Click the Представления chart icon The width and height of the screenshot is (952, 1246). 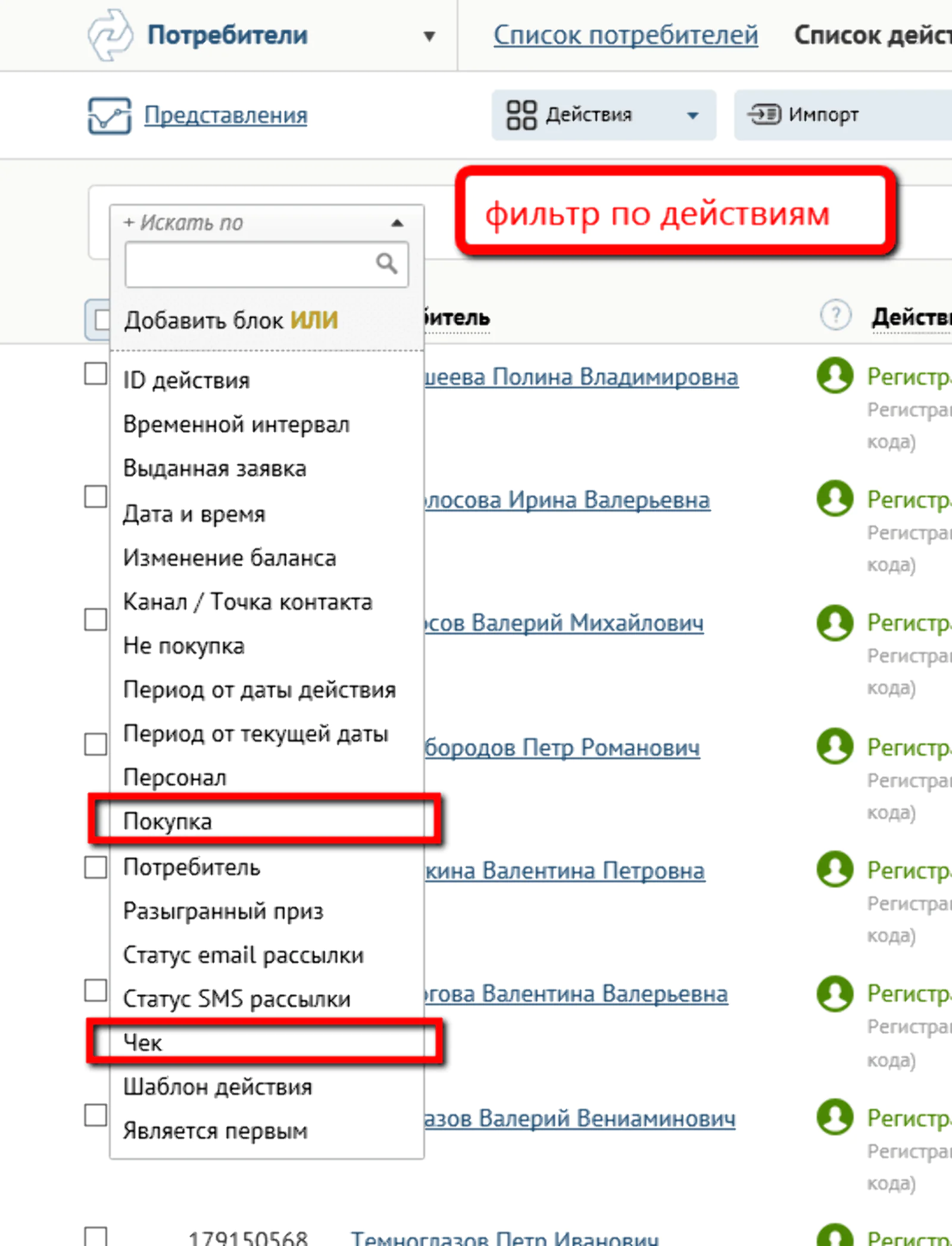109,116
